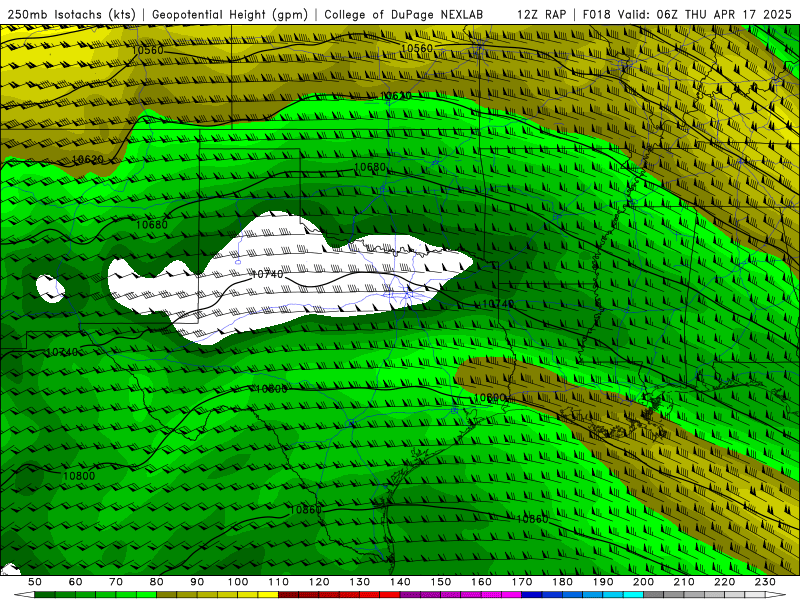The image size is (800, 600).
Task: Click the 'Geopotential Height (gpm)' header text
Action: [x=230, y=15]
